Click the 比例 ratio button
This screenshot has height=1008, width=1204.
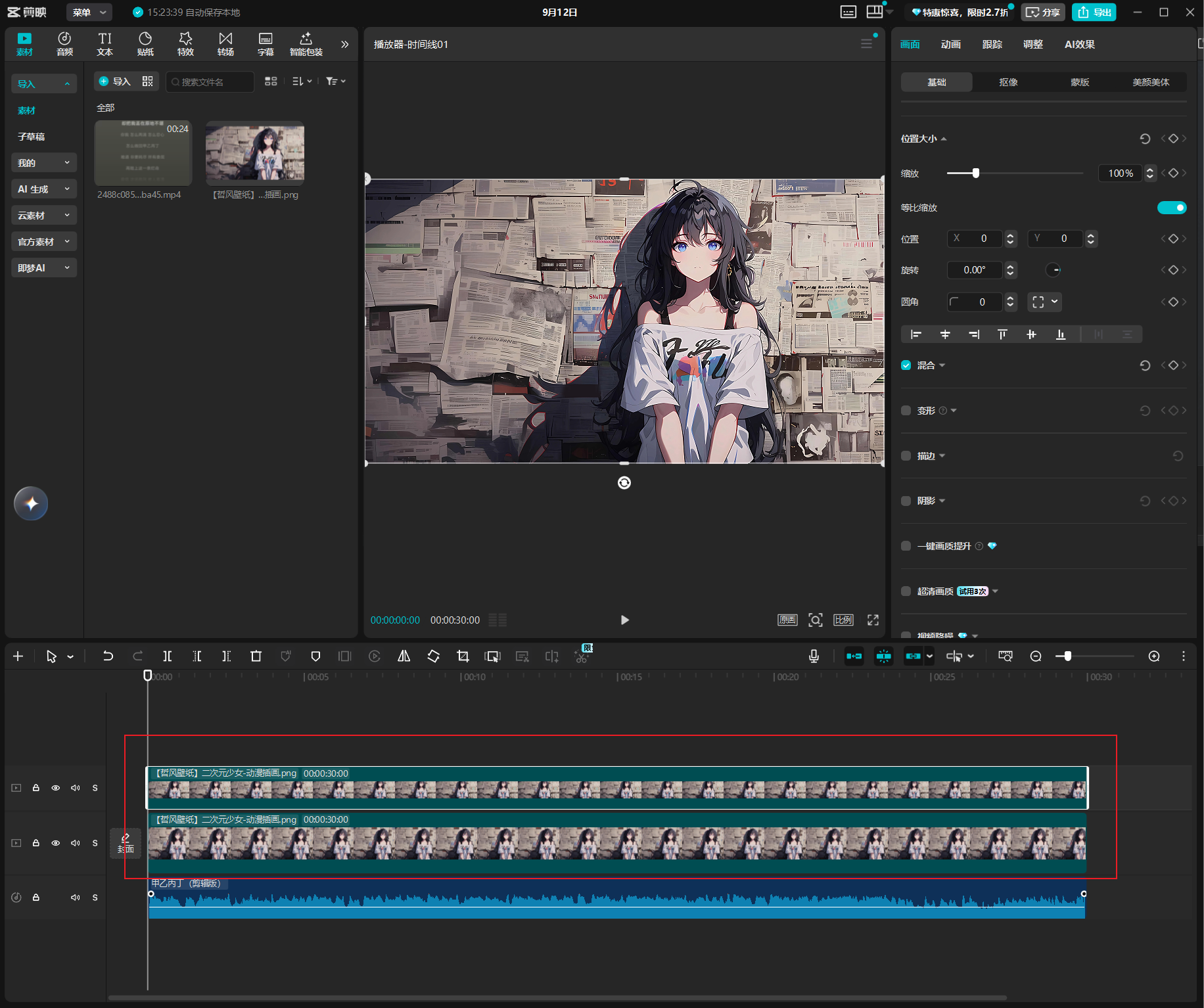tap(844, 620)
